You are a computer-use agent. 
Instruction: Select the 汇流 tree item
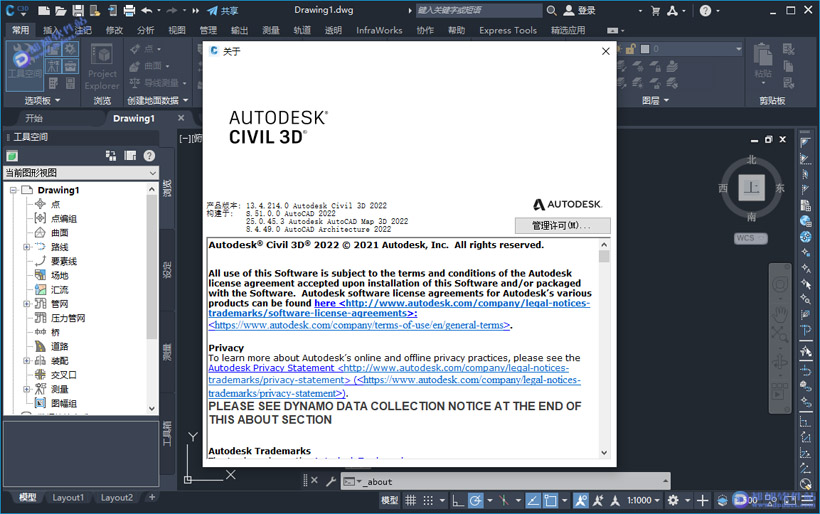tap(60, 290)
